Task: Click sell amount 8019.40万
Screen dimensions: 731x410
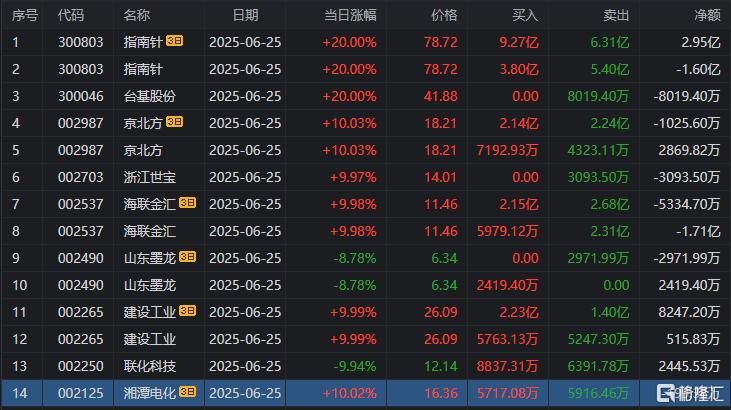Action: [x=599, y=97]
